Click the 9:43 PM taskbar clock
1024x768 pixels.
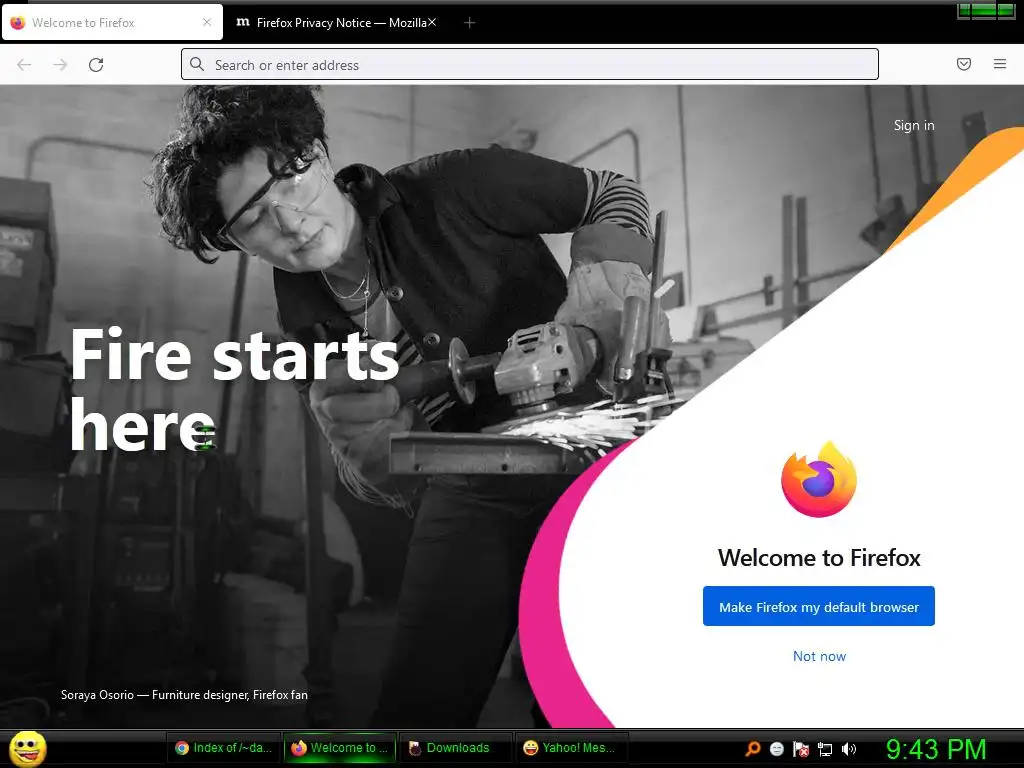coord(936,749)
